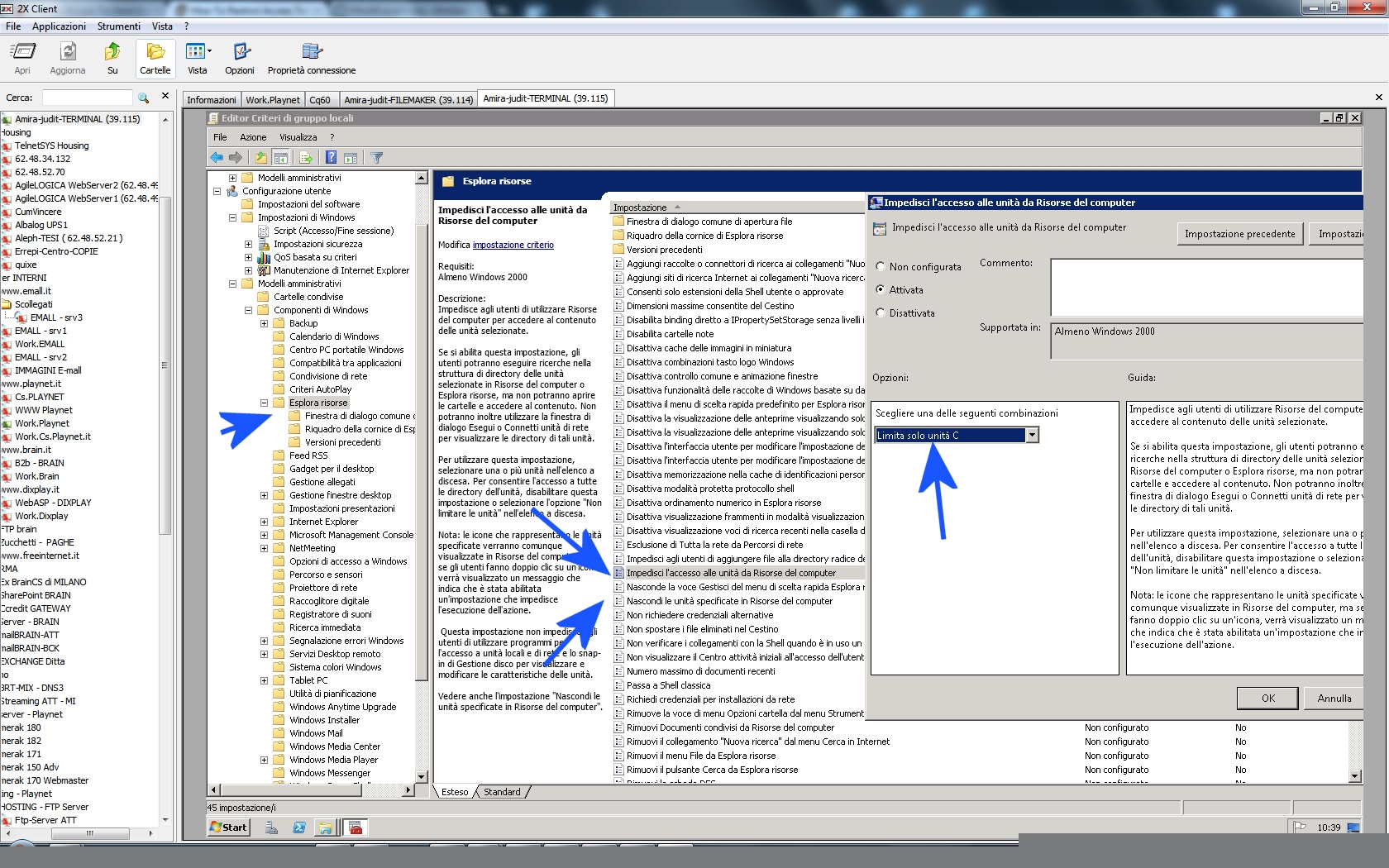Select the Disattivata radio button

pos(881,313)
